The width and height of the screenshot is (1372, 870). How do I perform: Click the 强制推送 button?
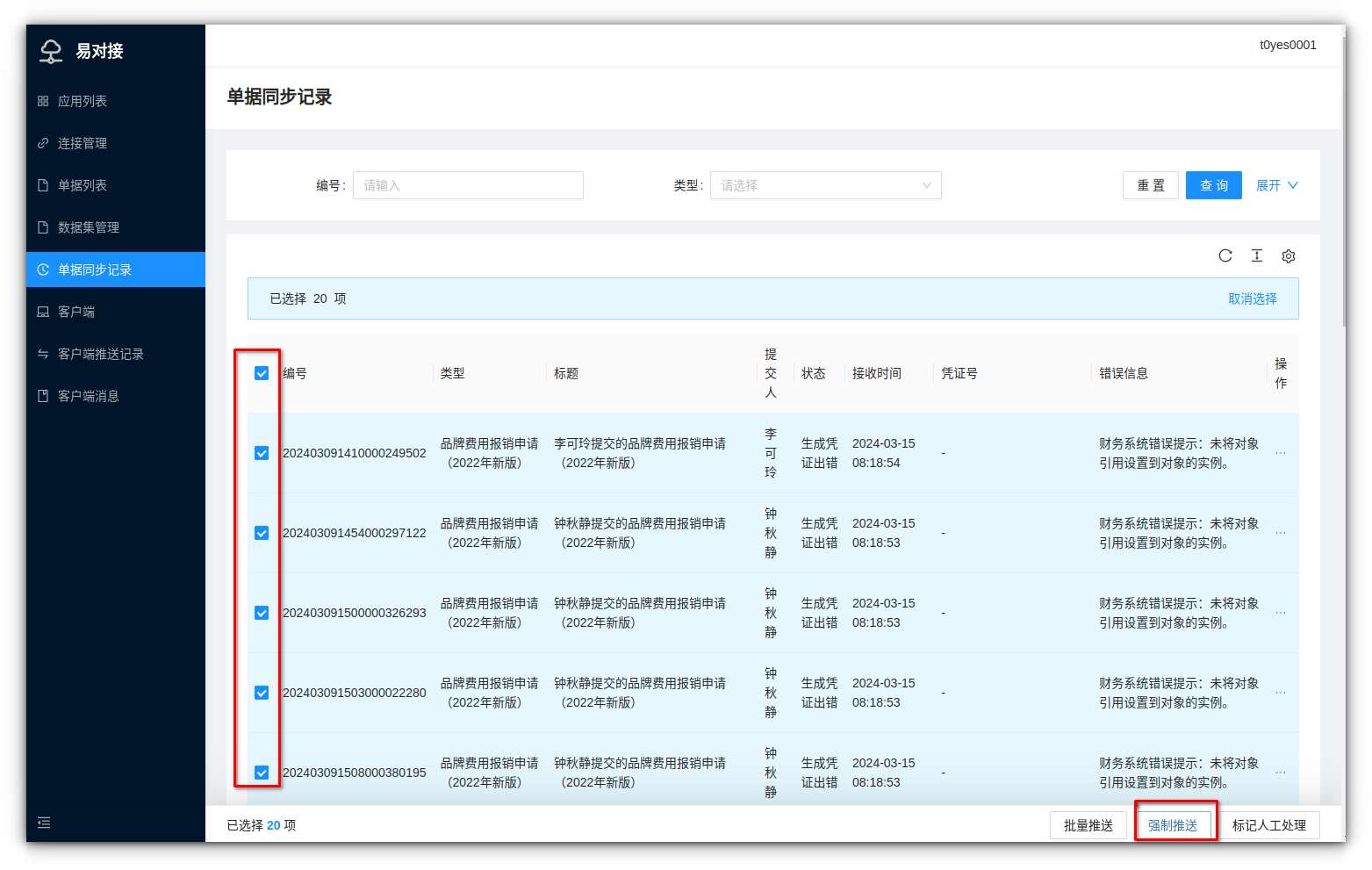[1172, 825]
